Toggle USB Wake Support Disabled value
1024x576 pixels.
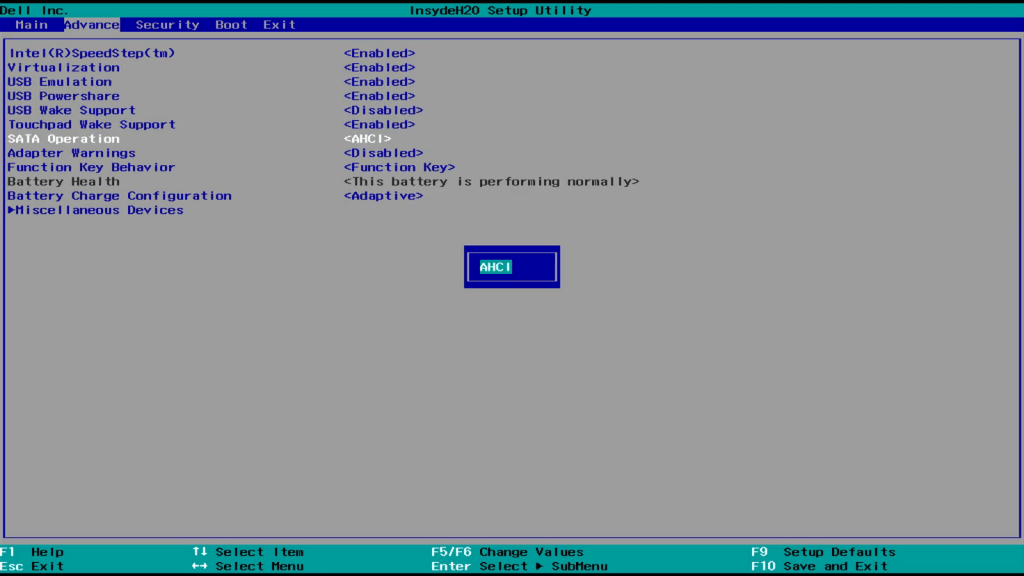(383, 111)
